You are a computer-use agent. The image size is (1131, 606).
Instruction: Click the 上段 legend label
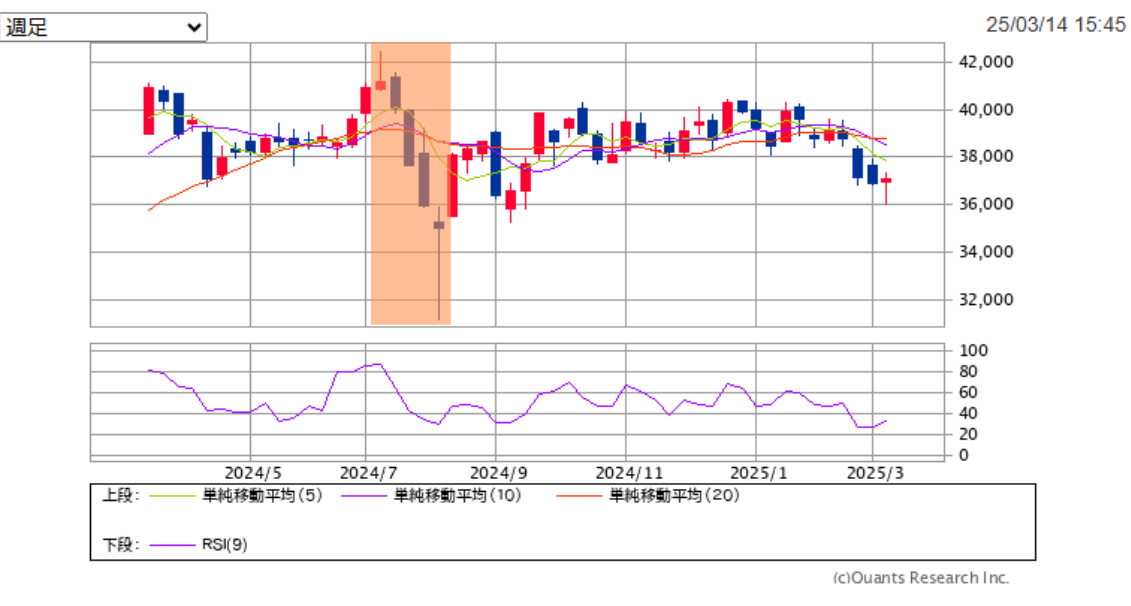120,496
